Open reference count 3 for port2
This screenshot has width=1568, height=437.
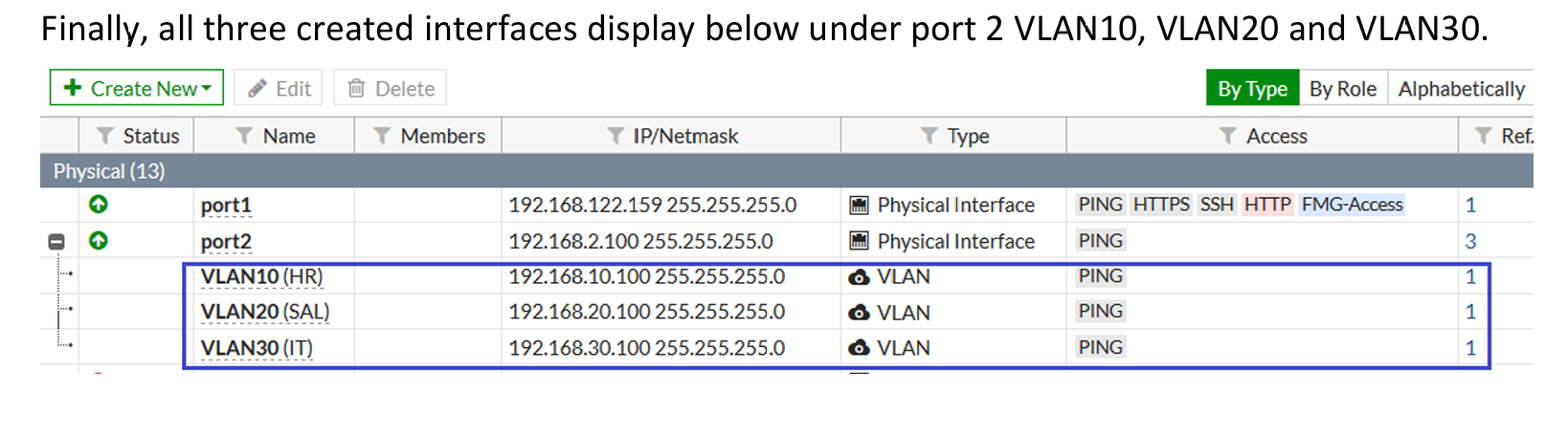coord(1470,241)
